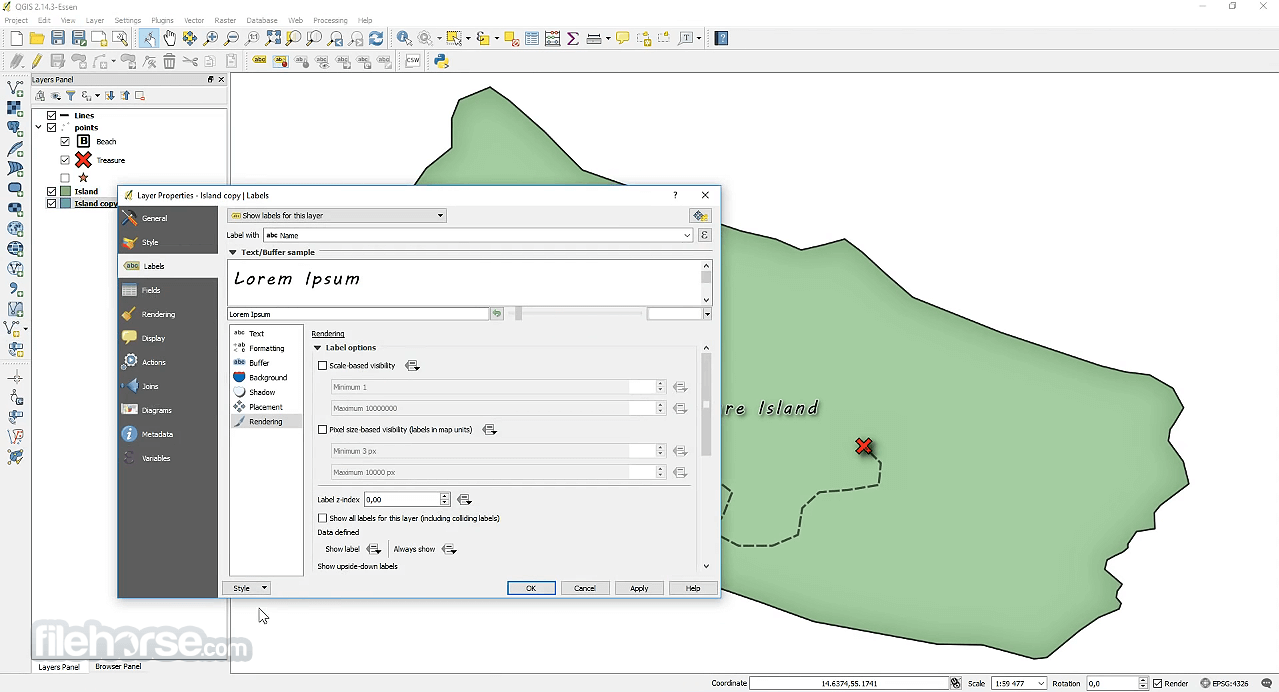Click the CSW catalog icon

[413, 61]
